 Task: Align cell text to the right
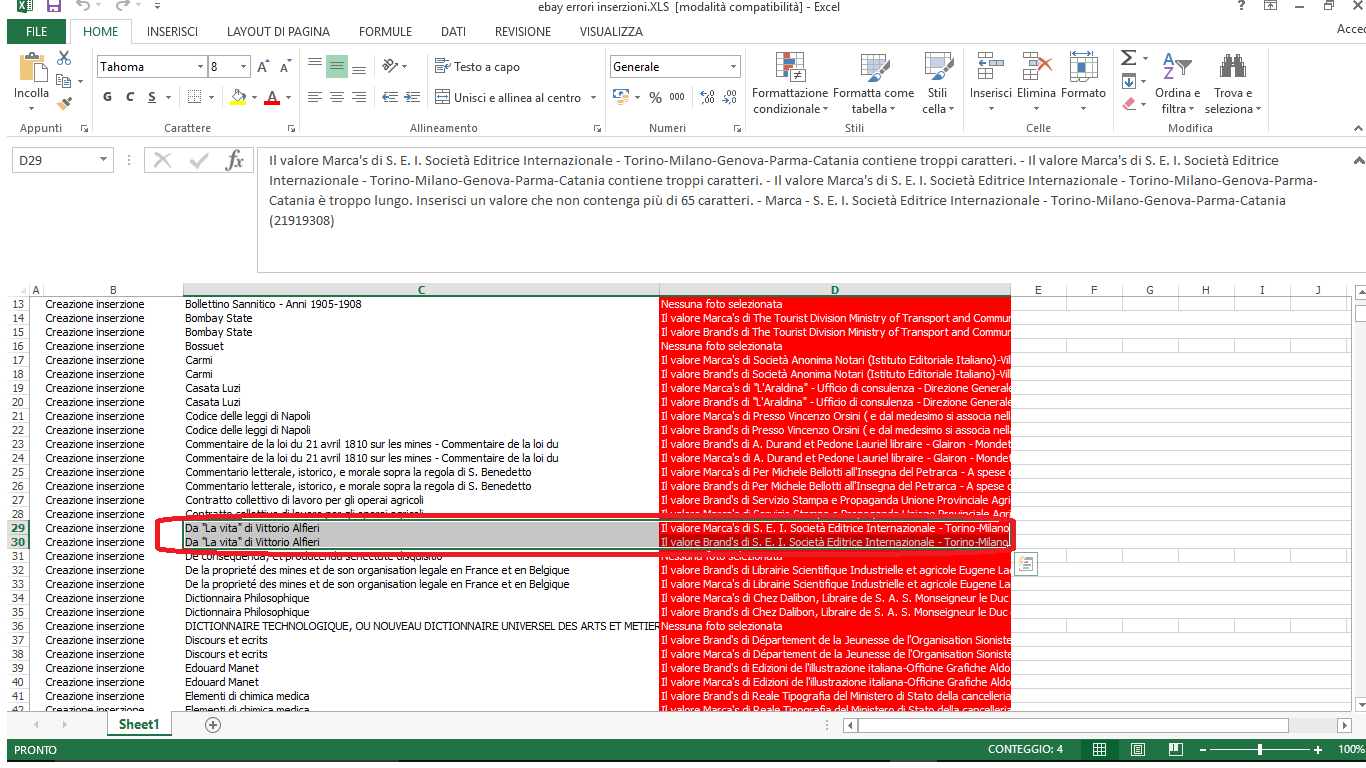(359, 97)
